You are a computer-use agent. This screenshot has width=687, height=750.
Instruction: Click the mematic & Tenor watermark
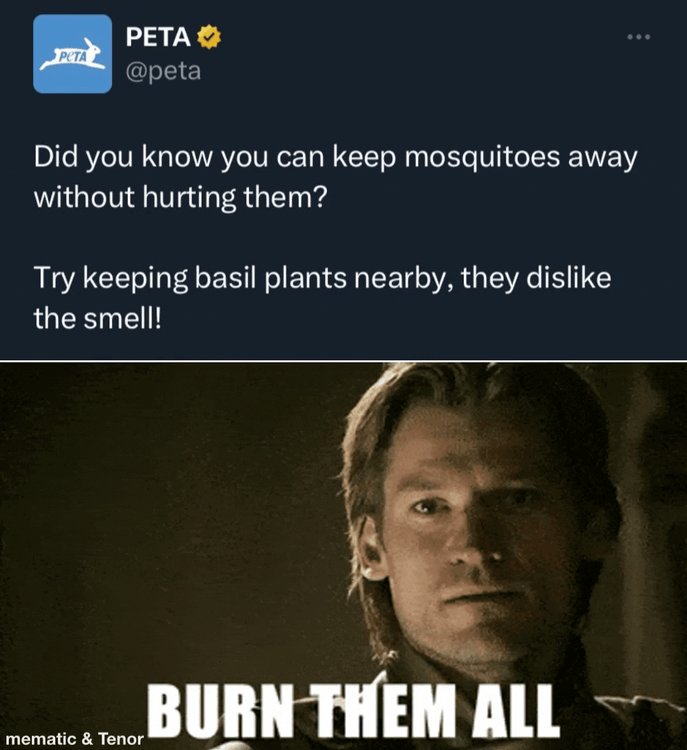click(74, 739)
